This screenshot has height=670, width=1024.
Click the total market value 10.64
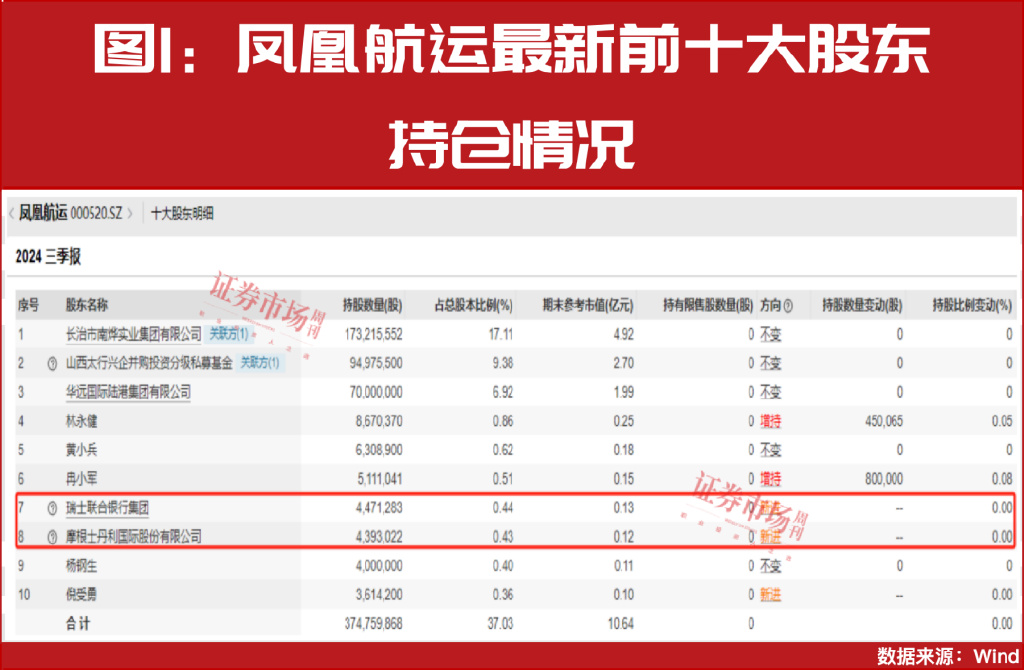coord(620,624)
